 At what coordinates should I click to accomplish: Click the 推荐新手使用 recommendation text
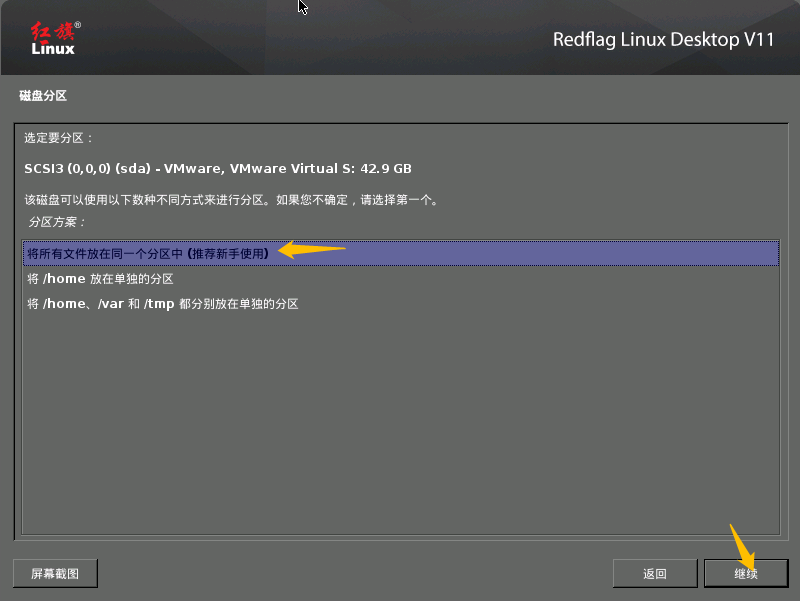(225, 253)
